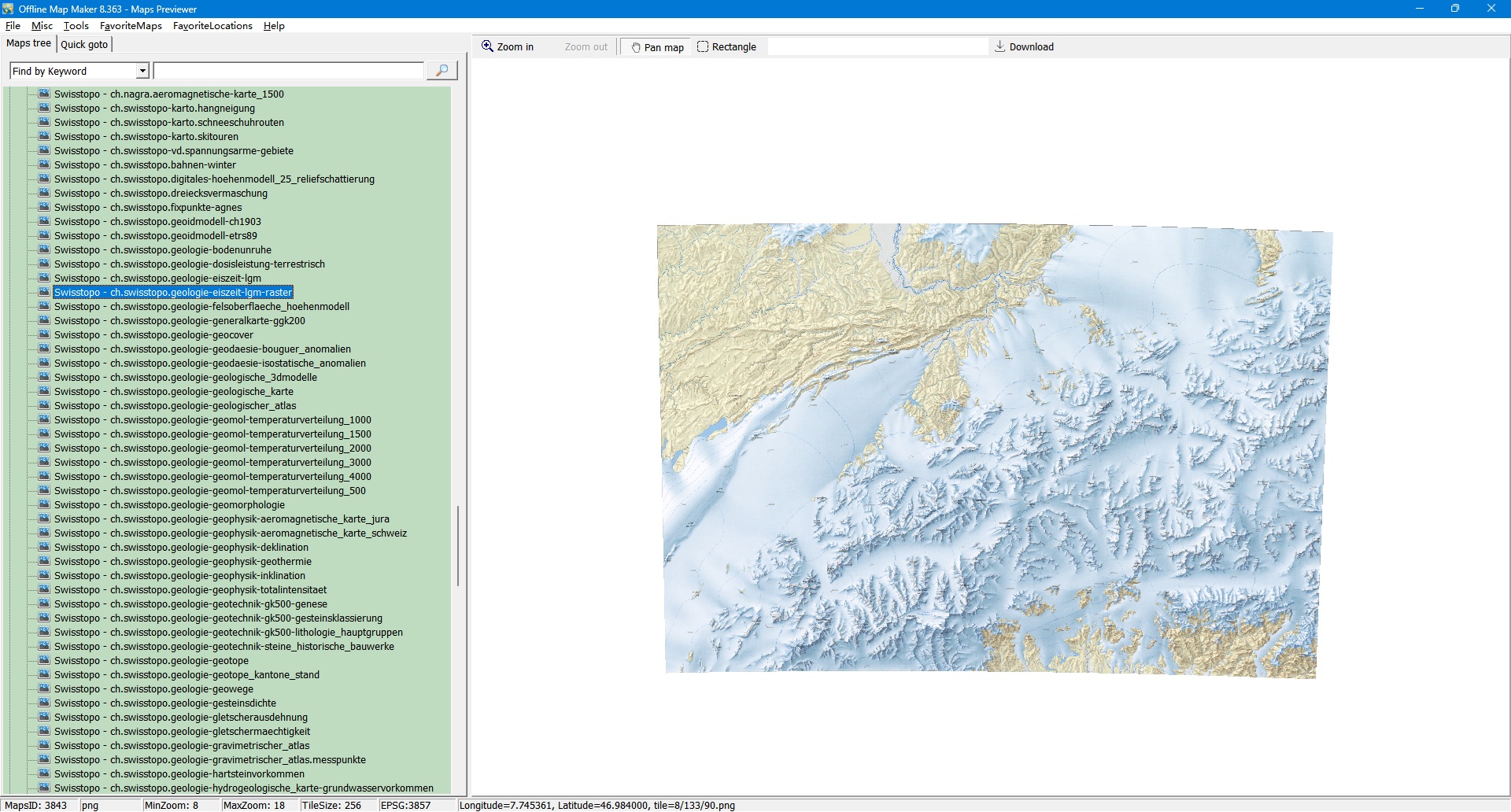Open the Find by Keyword dropdown
This screenshot has width=1511, height=812.
coord(142,72)
